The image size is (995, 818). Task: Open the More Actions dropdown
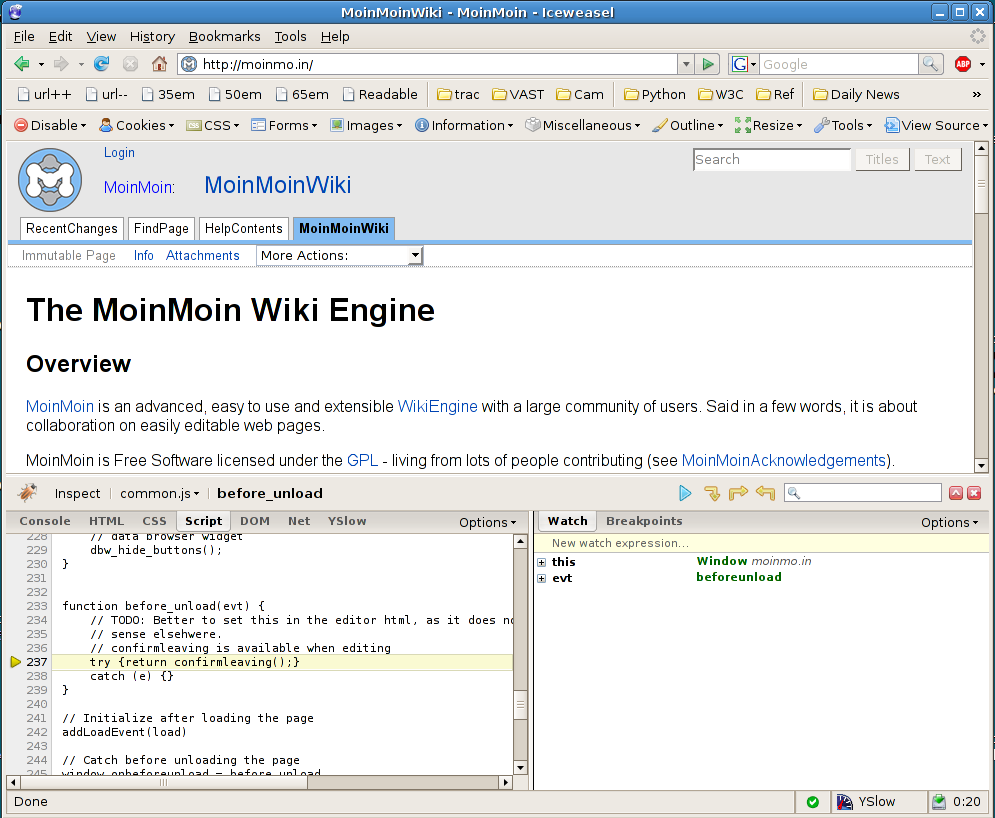coord(340,256)
